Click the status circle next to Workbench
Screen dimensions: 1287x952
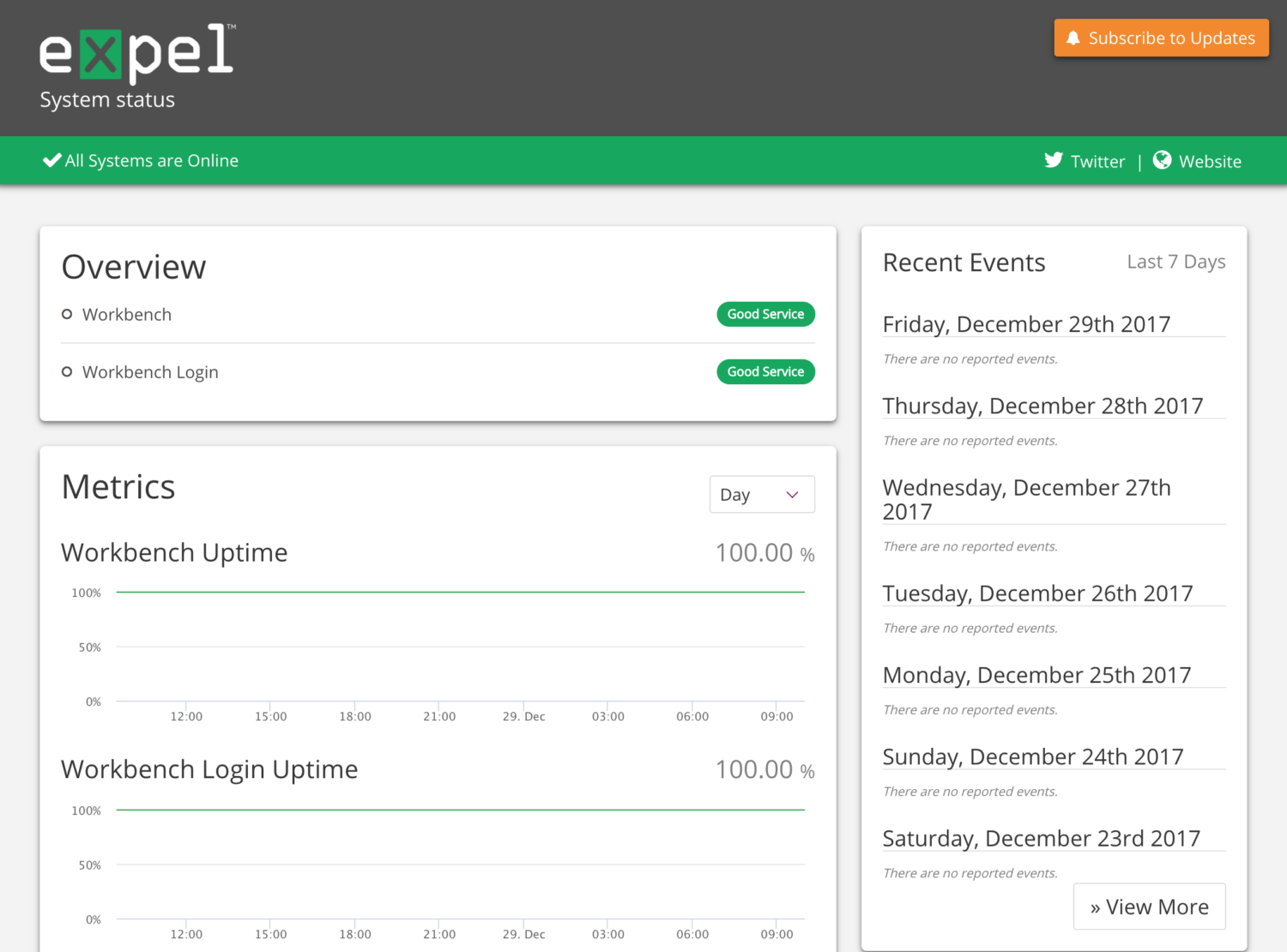[x=67, y=314]
